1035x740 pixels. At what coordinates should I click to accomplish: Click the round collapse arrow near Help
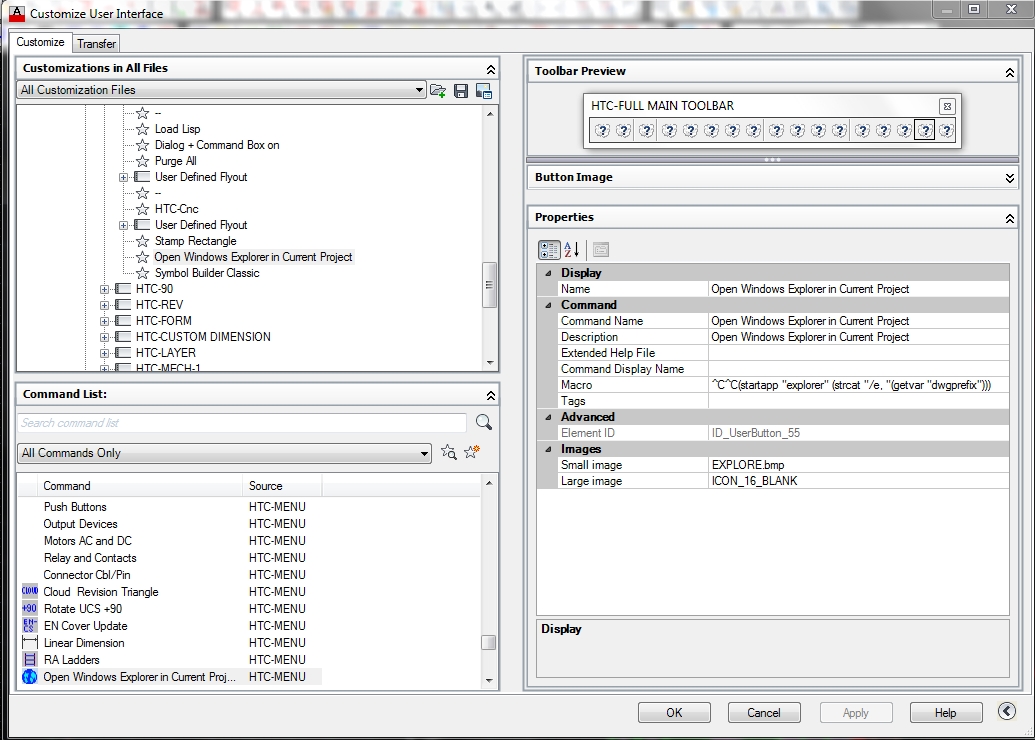(1007, 711)
